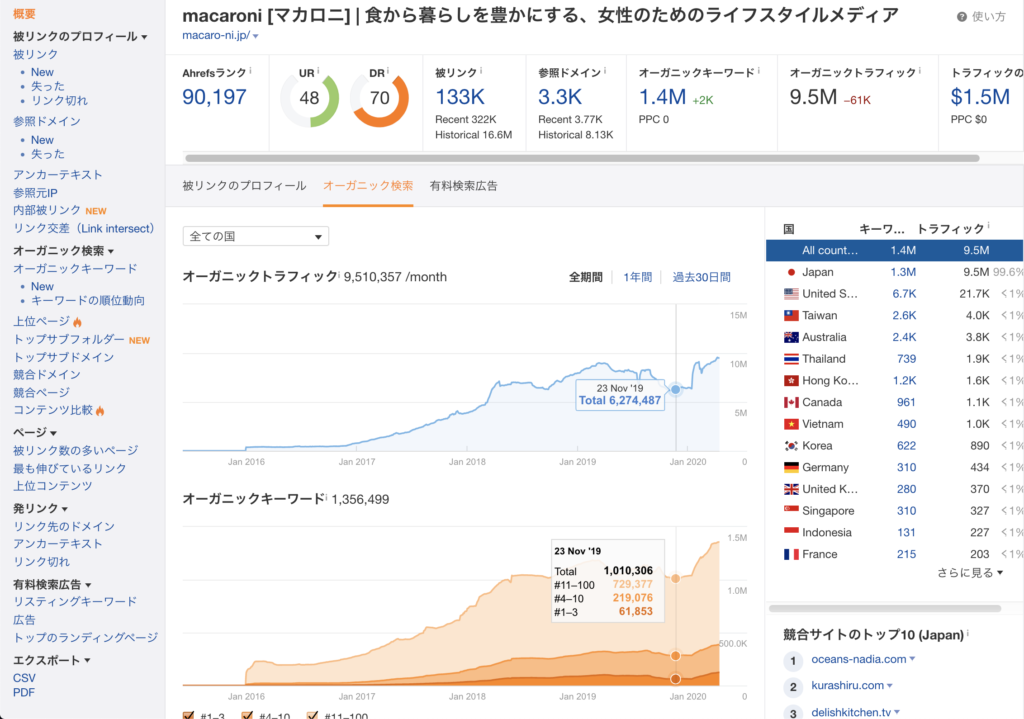The image size is (1024, 719).
Task: Switch to the 有料検索広告 tab
Action: point(464,186)
